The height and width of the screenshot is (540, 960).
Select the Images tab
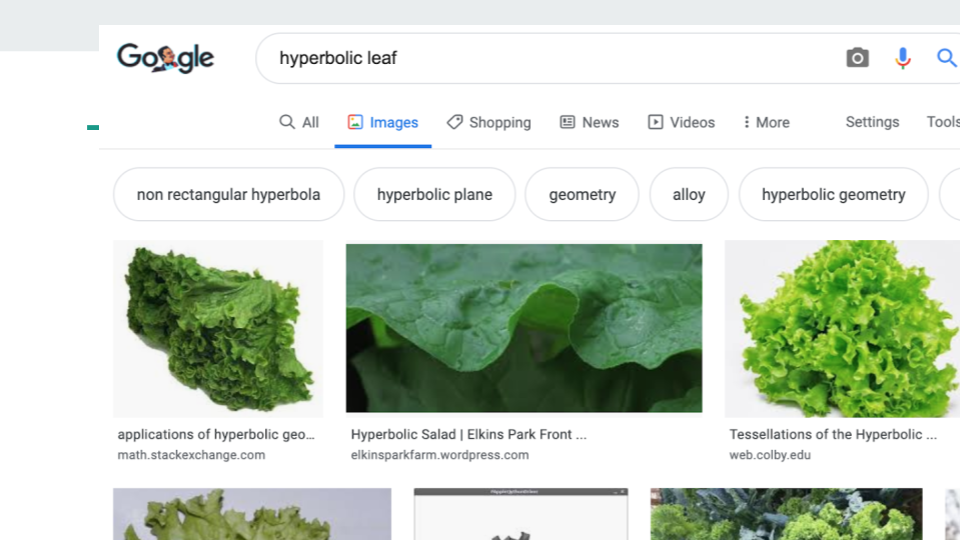coord(383,122)
